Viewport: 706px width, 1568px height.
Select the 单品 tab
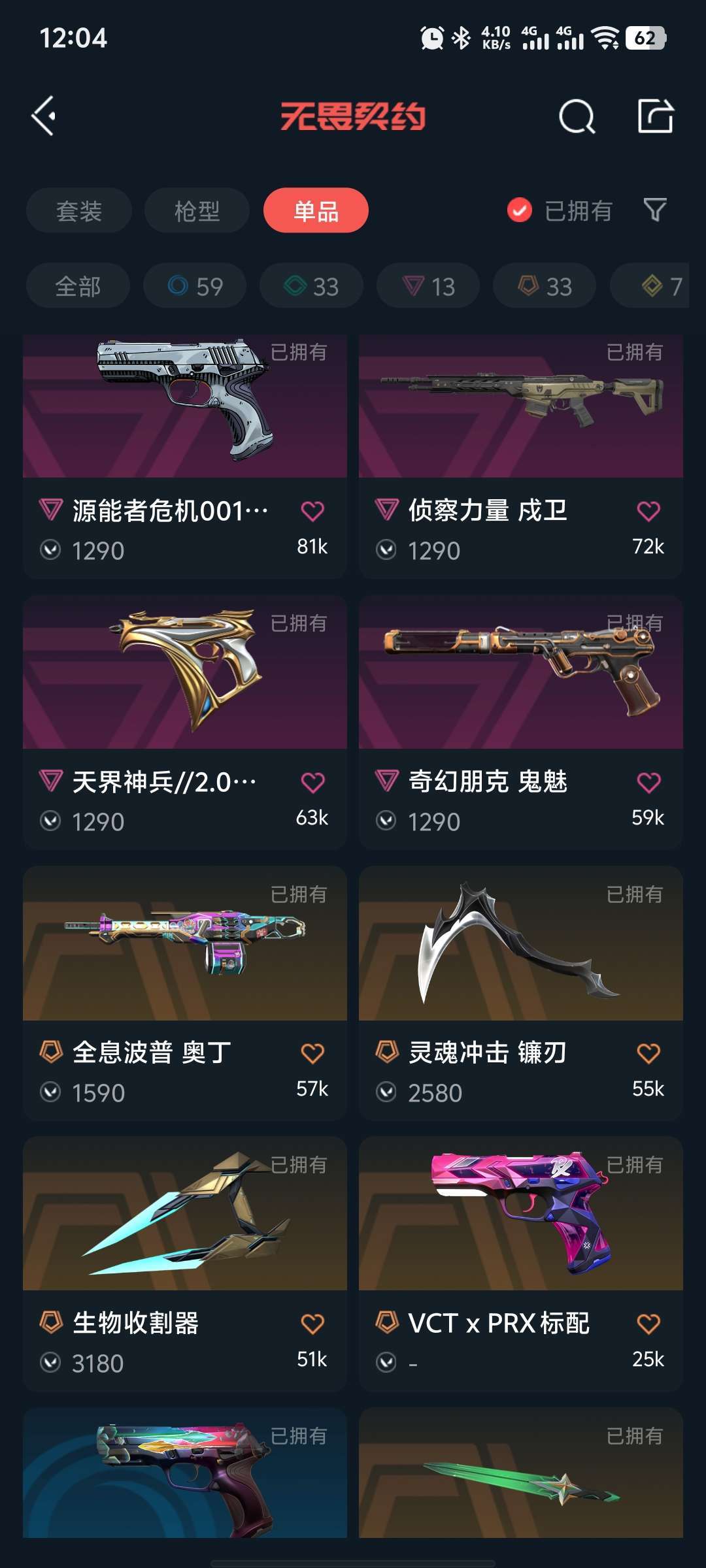(x=316, y=210)
